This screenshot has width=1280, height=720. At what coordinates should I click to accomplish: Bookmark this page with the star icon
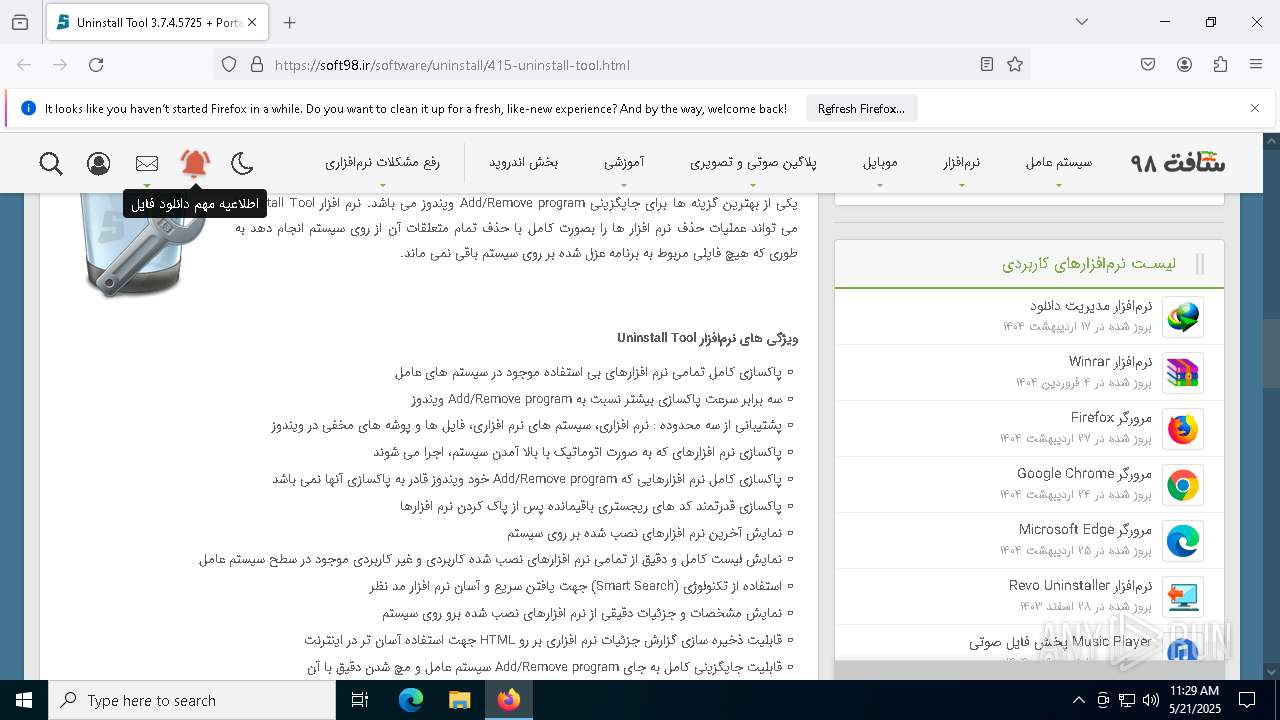[x=1015, y=64]
